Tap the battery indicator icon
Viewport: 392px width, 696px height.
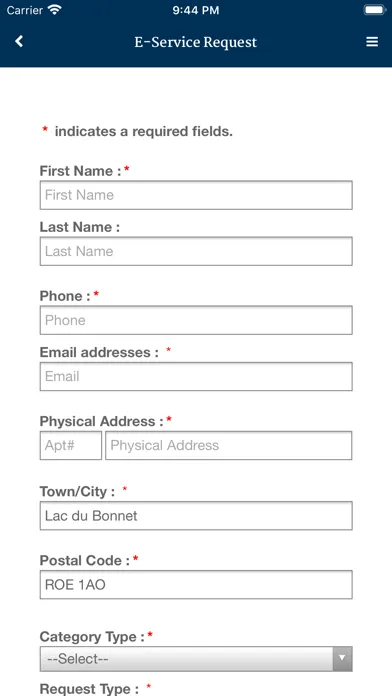[x=375, y=10]
